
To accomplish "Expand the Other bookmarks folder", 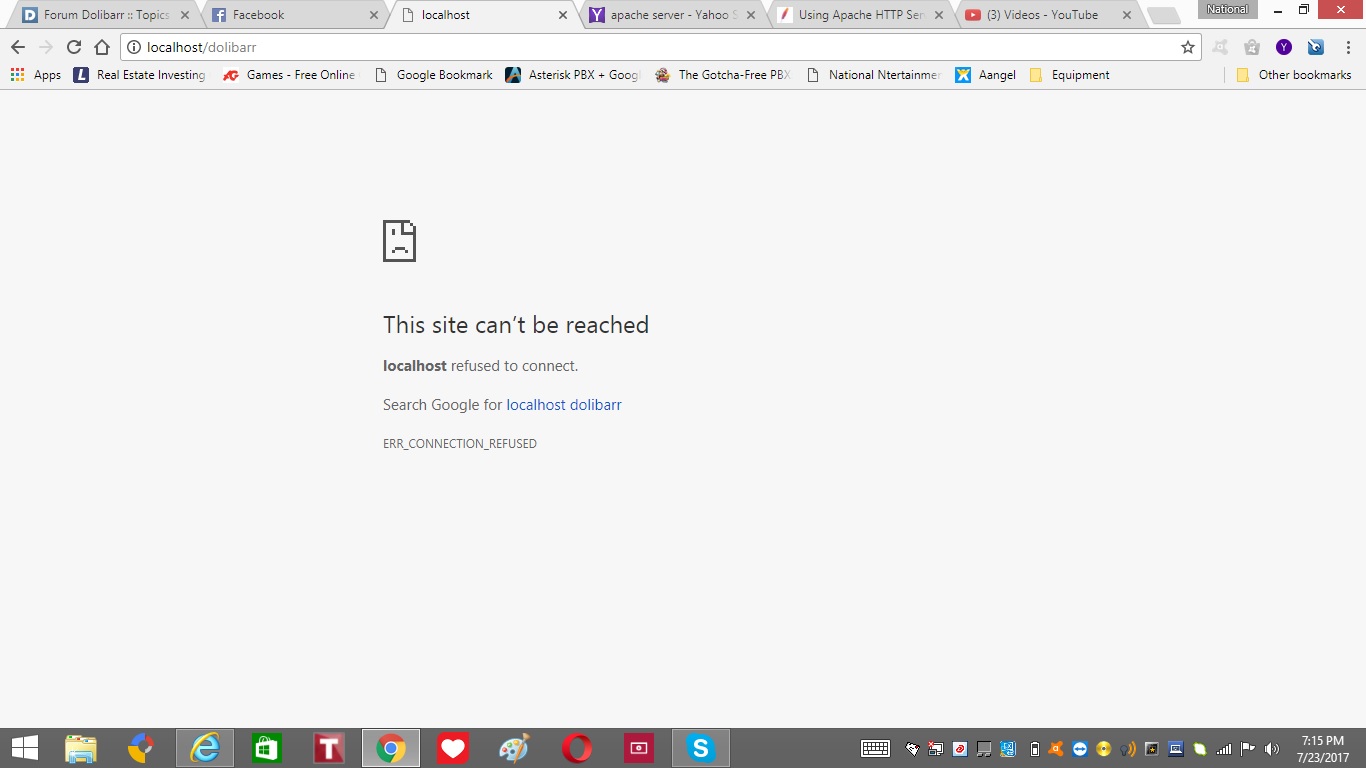I will pyautogui.click(x=1294, y=75).
